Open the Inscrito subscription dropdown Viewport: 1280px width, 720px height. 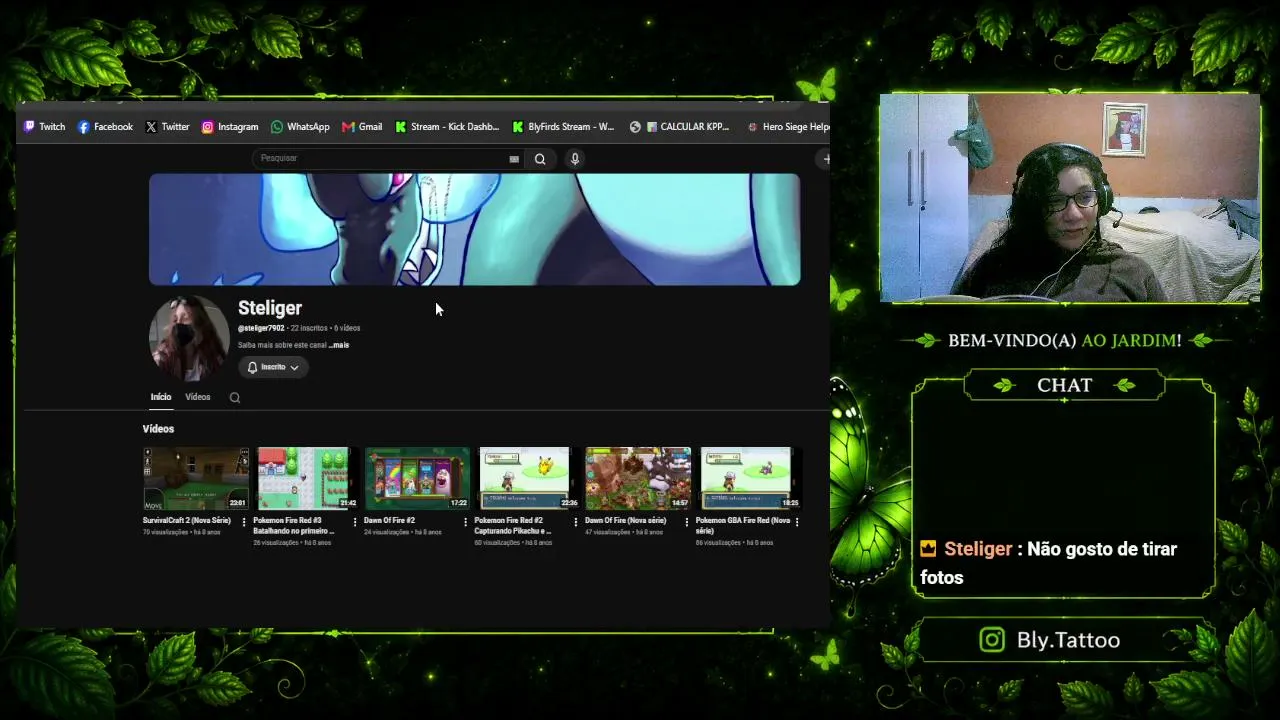273,367
